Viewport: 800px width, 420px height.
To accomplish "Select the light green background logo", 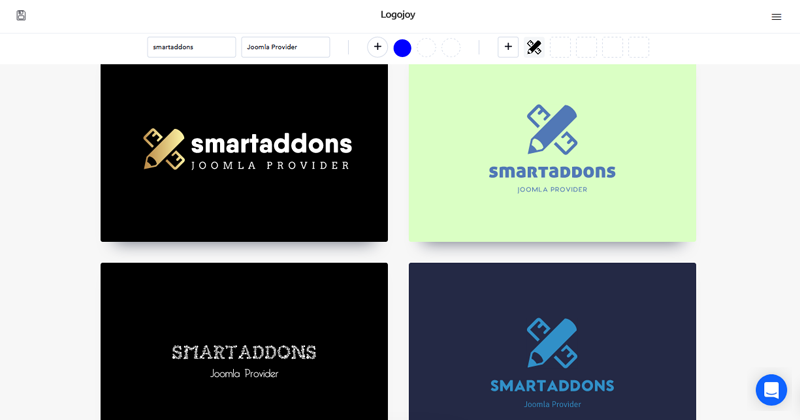I will tap(552, 153).
